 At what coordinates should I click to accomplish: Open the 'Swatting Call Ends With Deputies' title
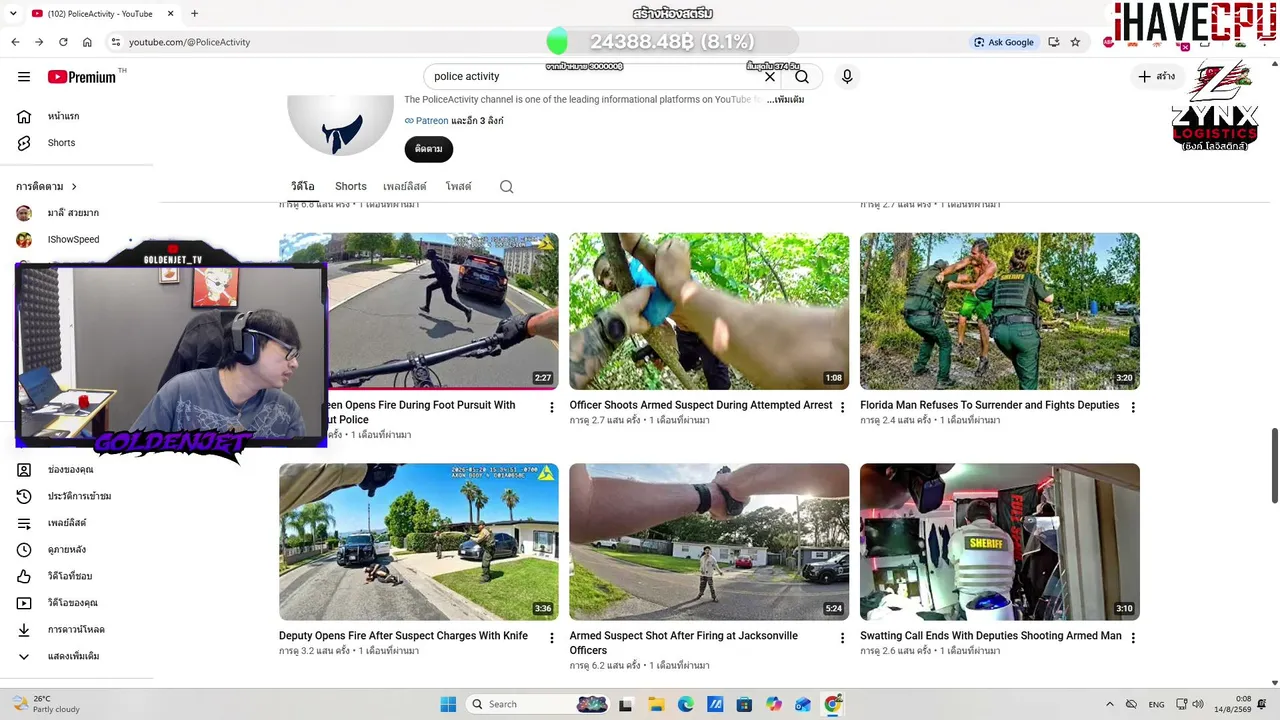[x=991, y=636]
